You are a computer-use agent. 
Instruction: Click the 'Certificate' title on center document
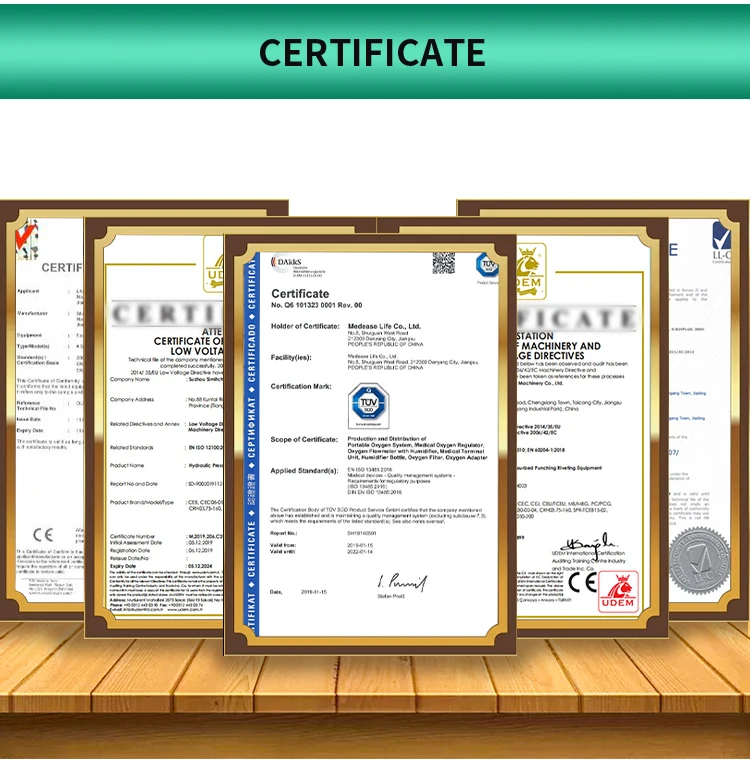point(300,293)
